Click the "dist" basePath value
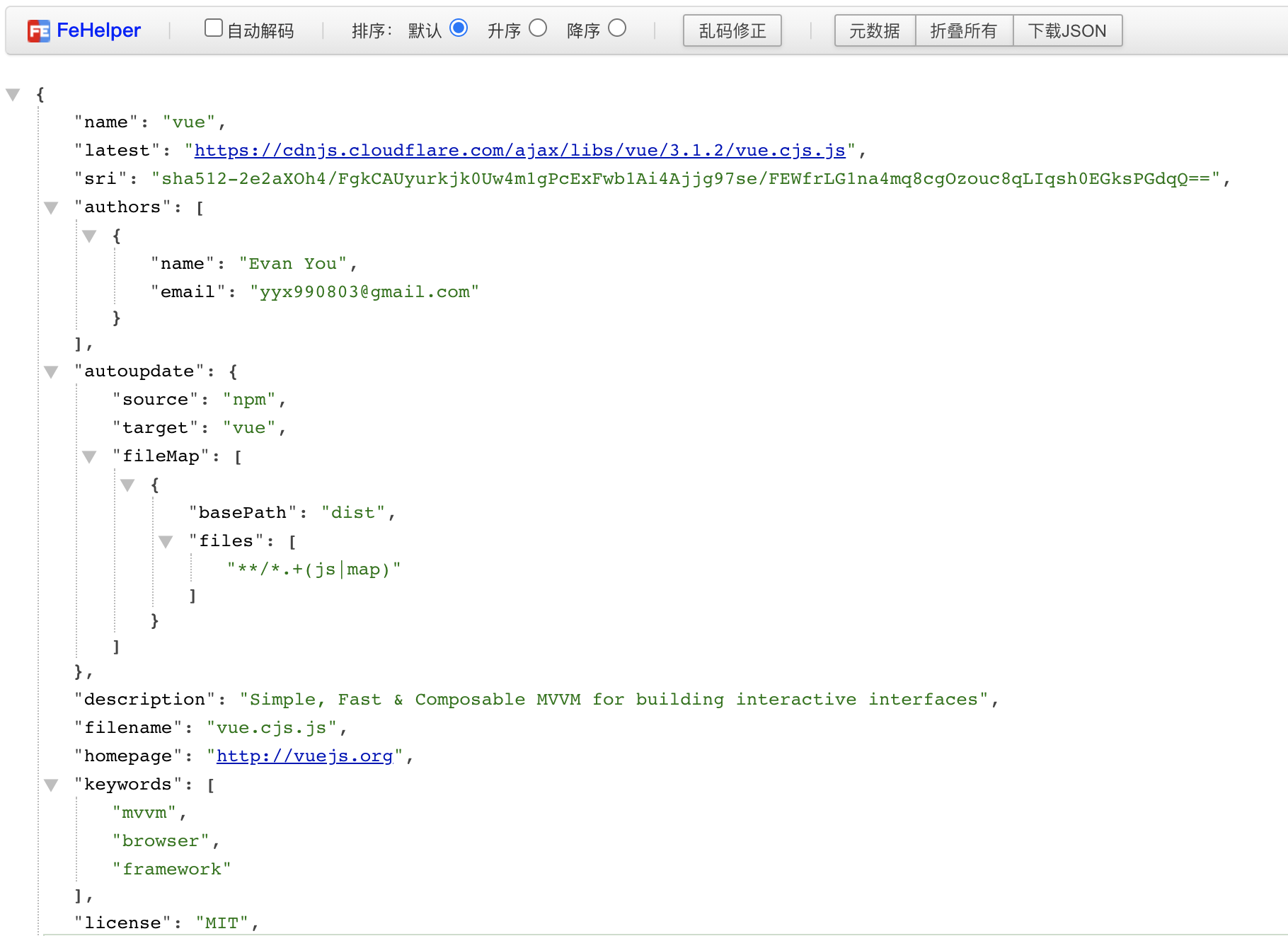 (x=353, y=513)
